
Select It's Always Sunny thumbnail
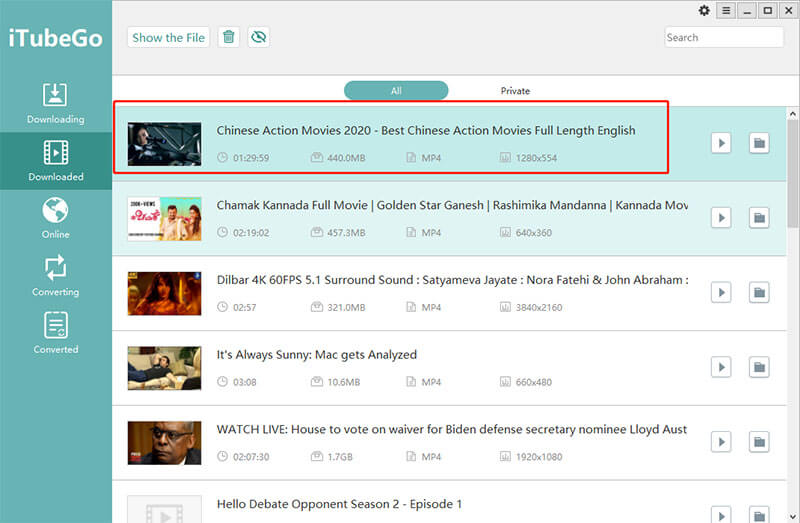coord(164,368)
